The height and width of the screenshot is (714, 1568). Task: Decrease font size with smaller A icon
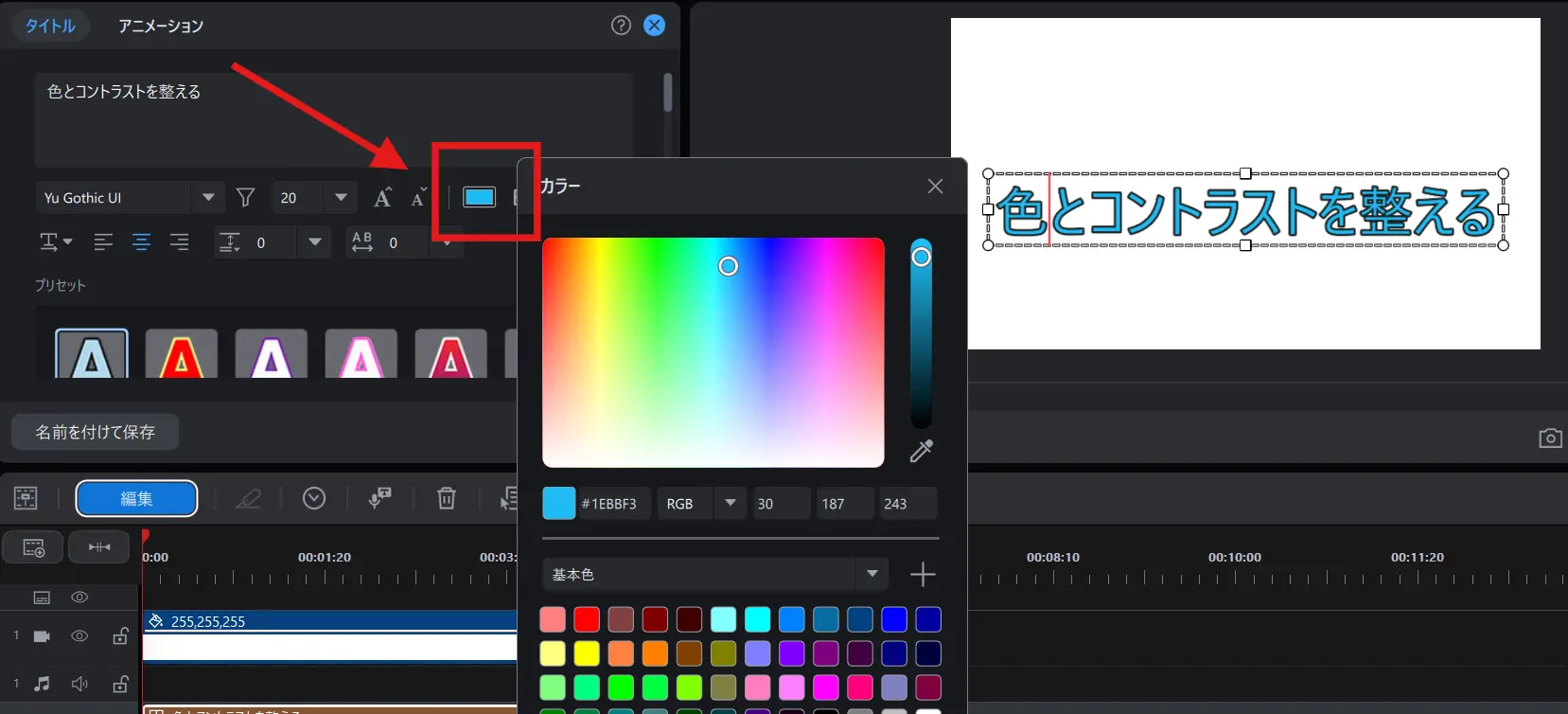click(x=418, y=197)
